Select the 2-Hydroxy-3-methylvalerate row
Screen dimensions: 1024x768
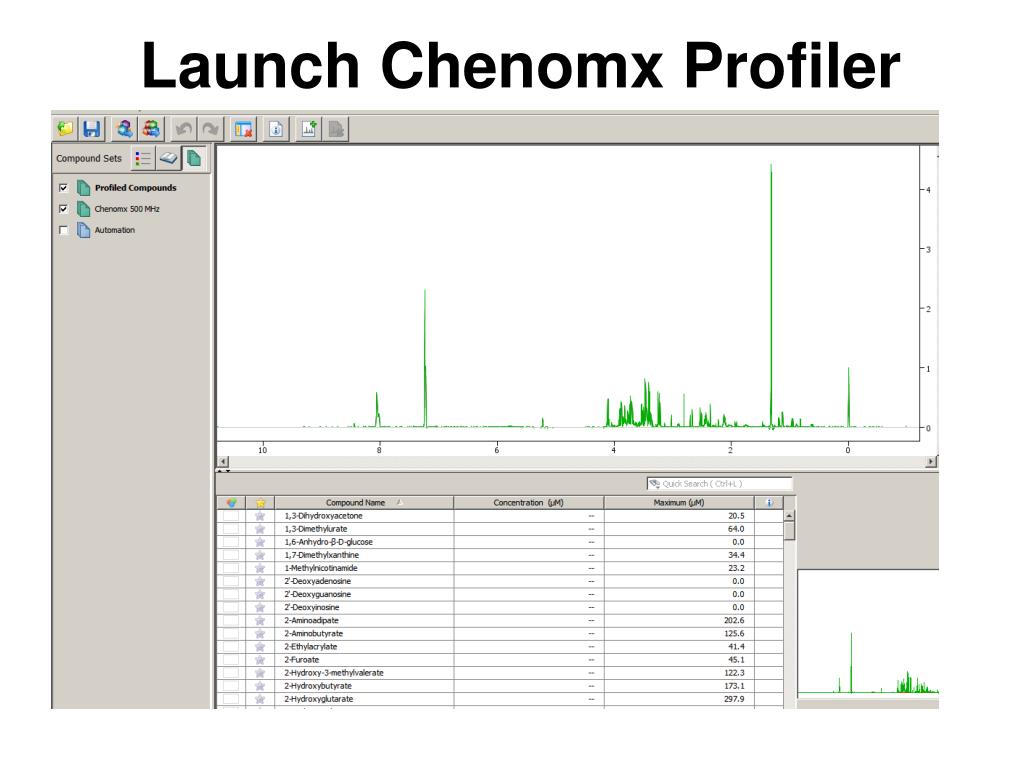[x=500, y=673]
